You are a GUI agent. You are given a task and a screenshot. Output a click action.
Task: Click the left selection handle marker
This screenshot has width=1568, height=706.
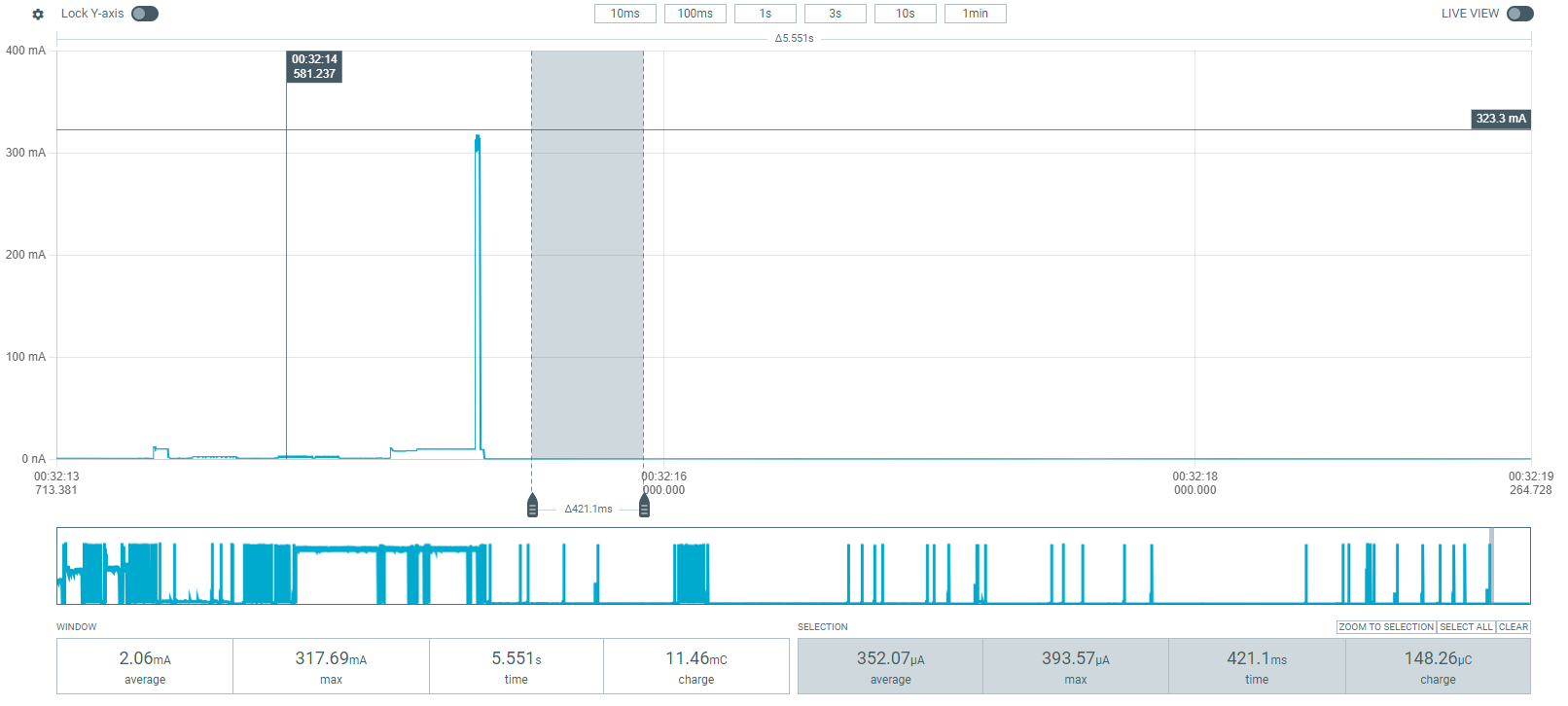pyautogui.click(x=532, y=506)
